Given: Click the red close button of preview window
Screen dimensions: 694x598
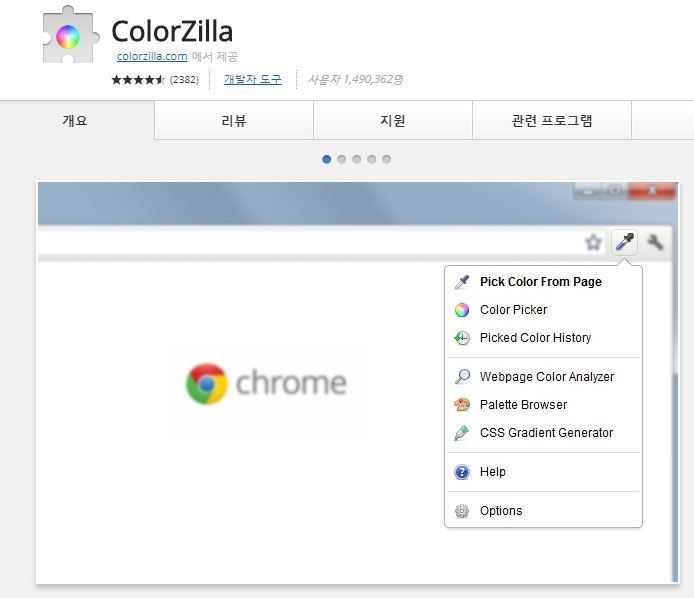Looking at the screenshot, I should click(652, 191).
